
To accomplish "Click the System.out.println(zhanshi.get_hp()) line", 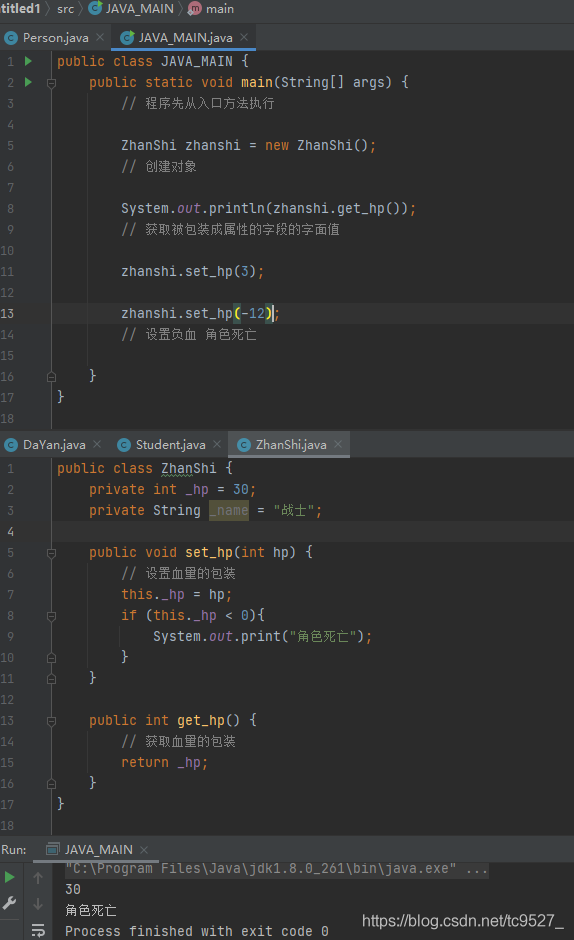I will coord(268,209).
